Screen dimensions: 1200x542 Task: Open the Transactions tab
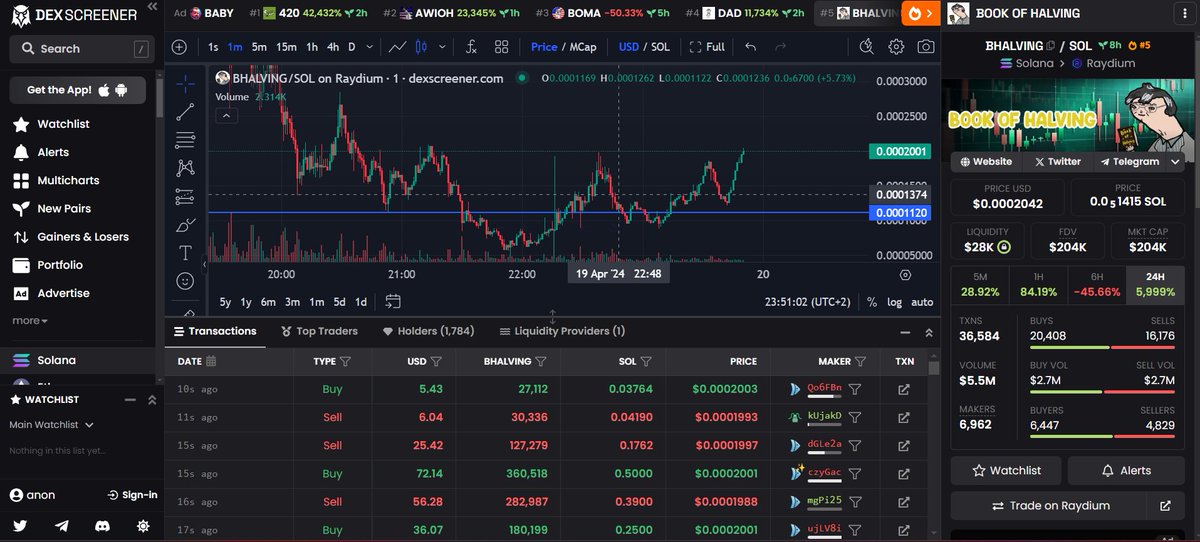215,331
